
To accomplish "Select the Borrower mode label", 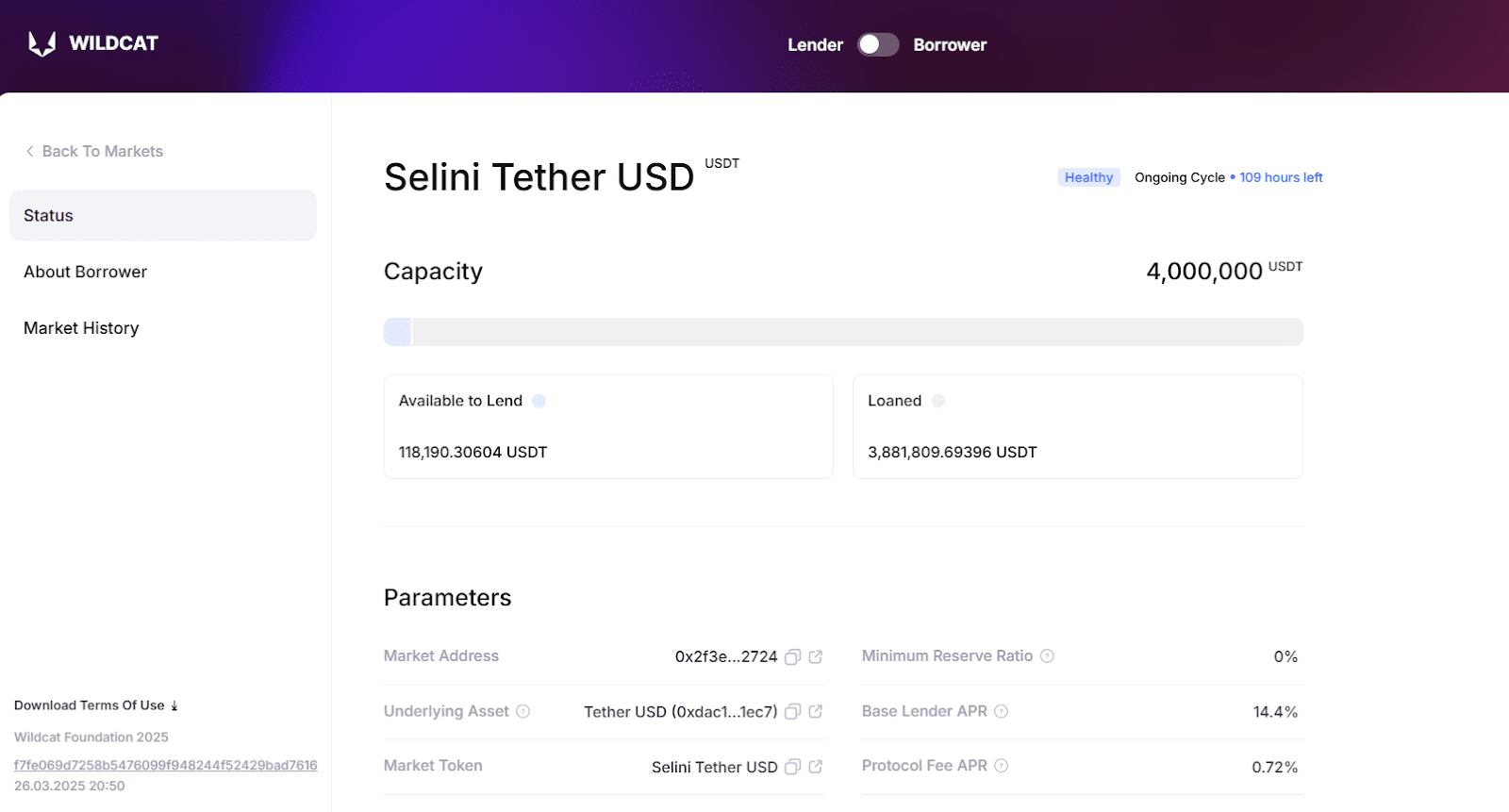I will pos(950,44).
